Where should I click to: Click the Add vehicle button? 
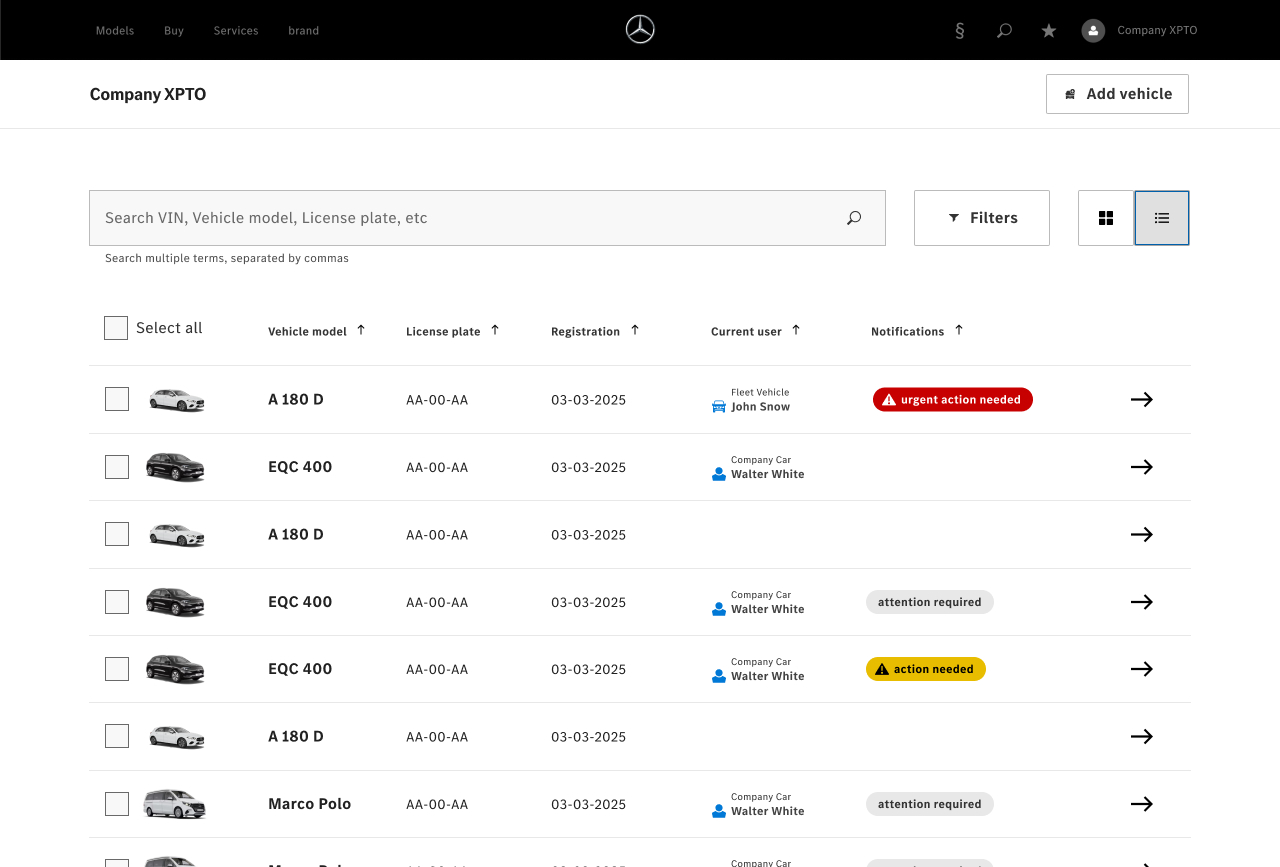(x=1117, y=94)
